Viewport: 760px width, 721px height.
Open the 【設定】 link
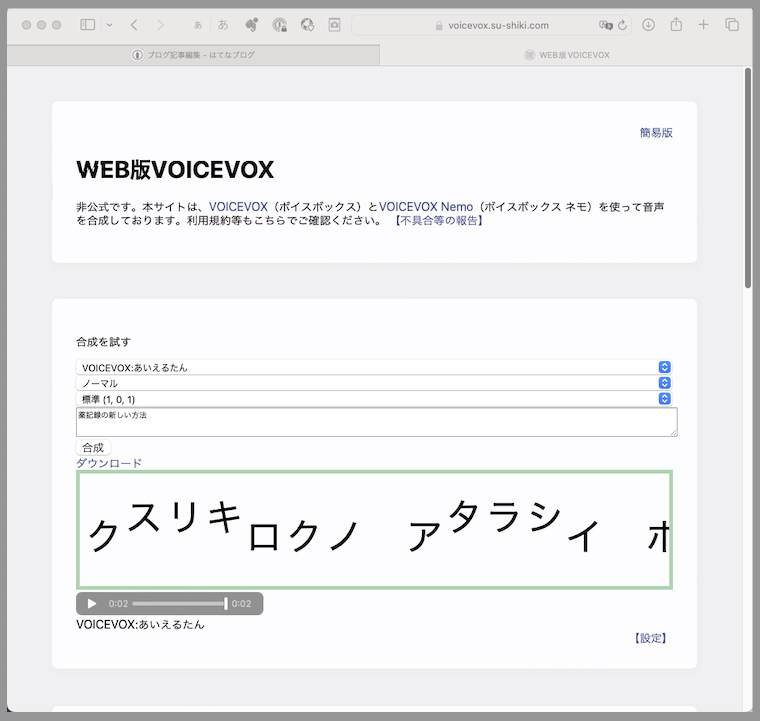[x=651, y=638]
